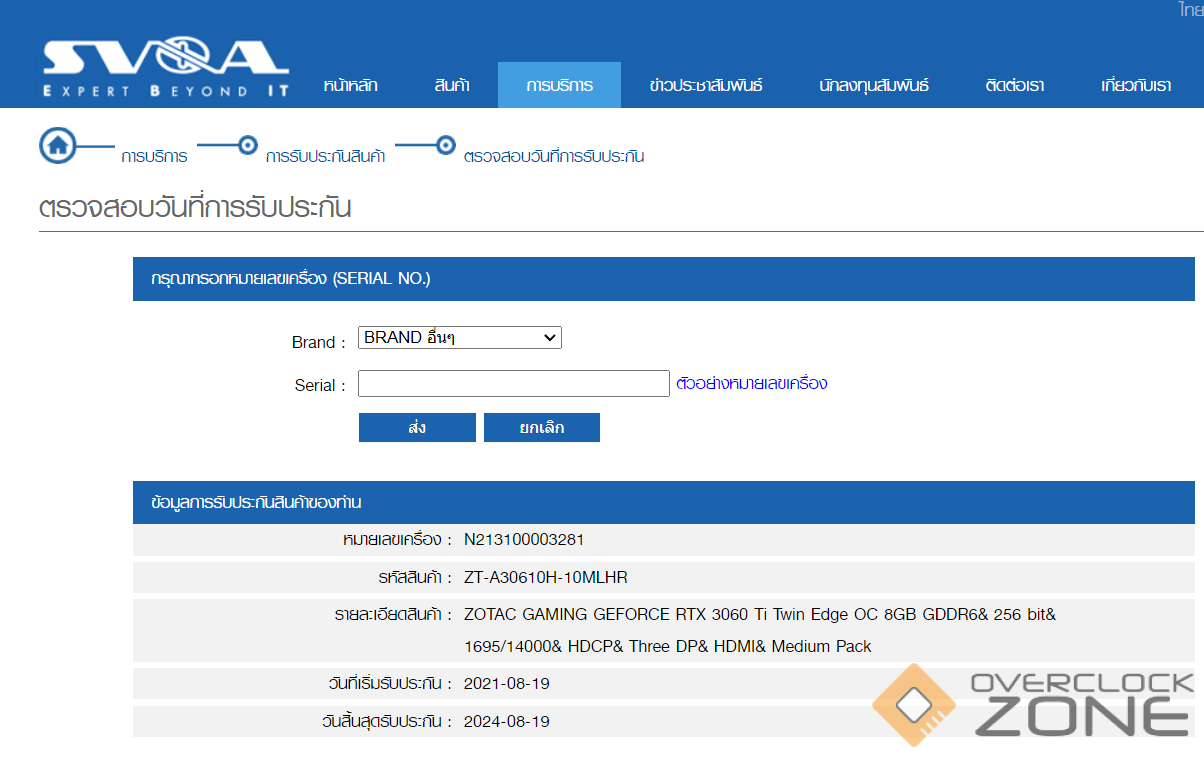Viewport: 1204px width, 757px height.
Task: Click product code ZT-A30610H-10MLHR
Action: tap(546, 578)
